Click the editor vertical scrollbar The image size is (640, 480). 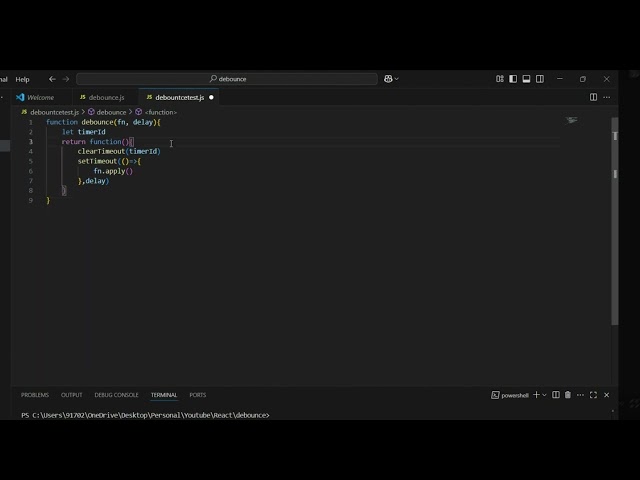pos(615,220)
